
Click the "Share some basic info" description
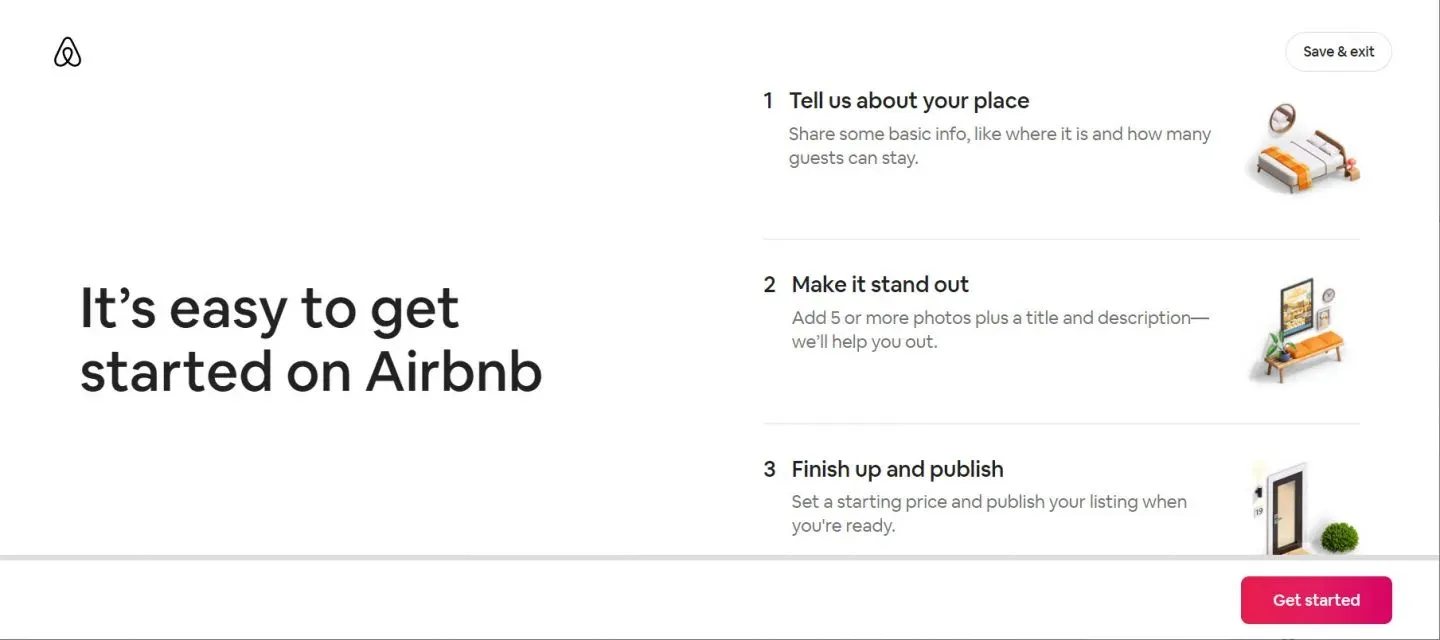[x=999, y=146]
